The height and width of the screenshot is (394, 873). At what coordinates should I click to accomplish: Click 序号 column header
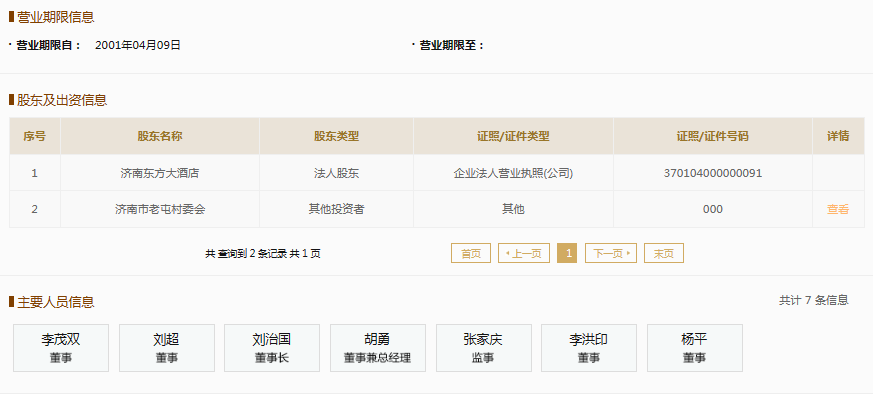pos(35,136)
